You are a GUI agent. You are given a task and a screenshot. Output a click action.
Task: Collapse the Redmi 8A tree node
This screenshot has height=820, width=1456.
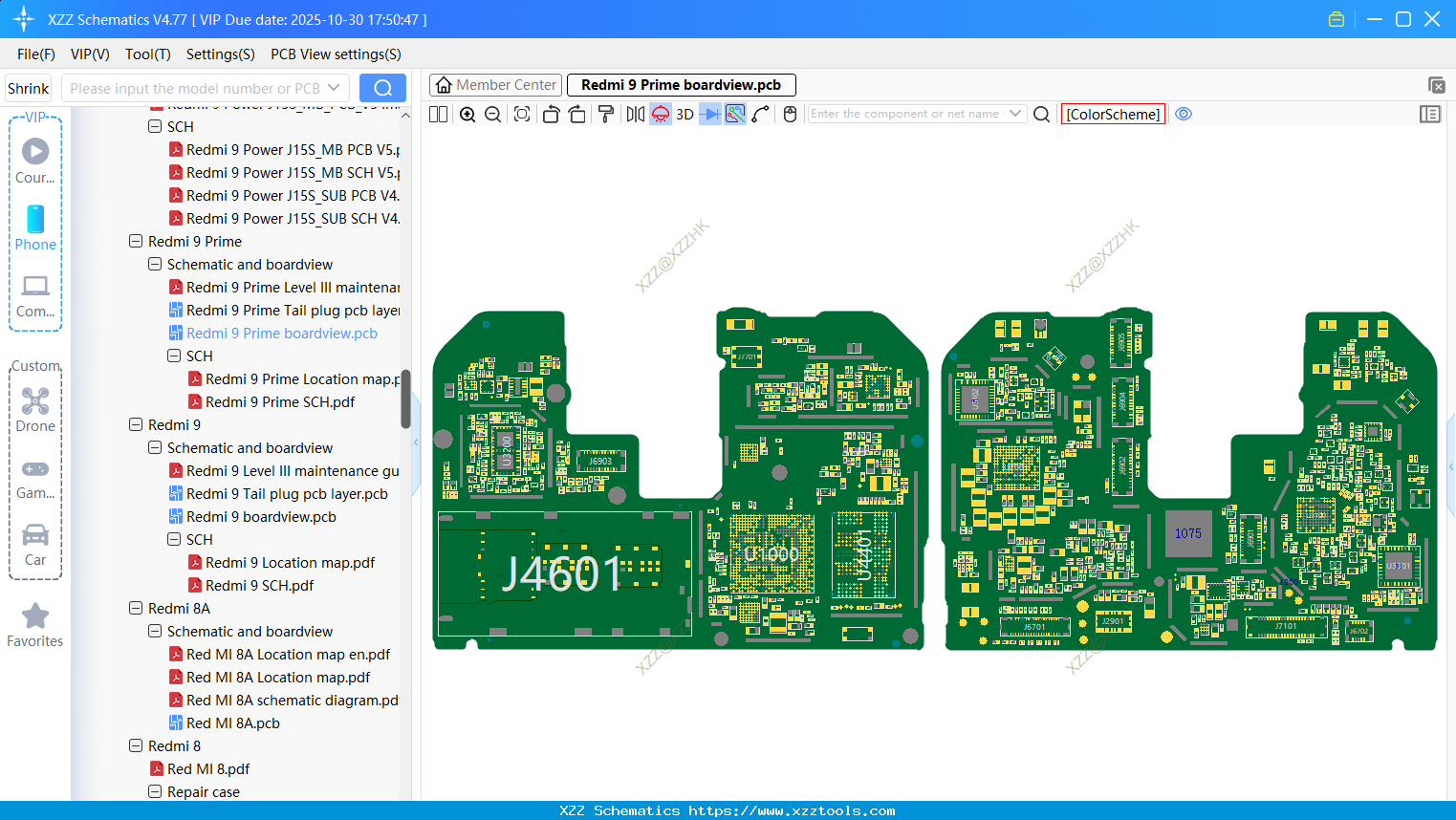point(136,609)
